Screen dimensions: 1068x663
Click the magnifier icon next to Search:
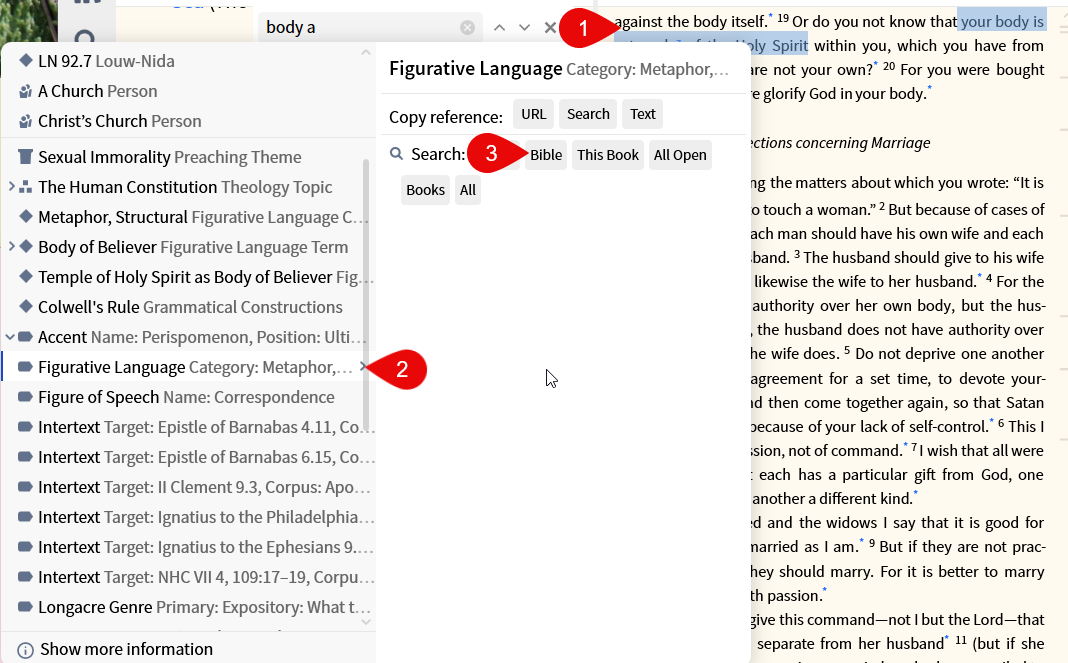point(396,154)
